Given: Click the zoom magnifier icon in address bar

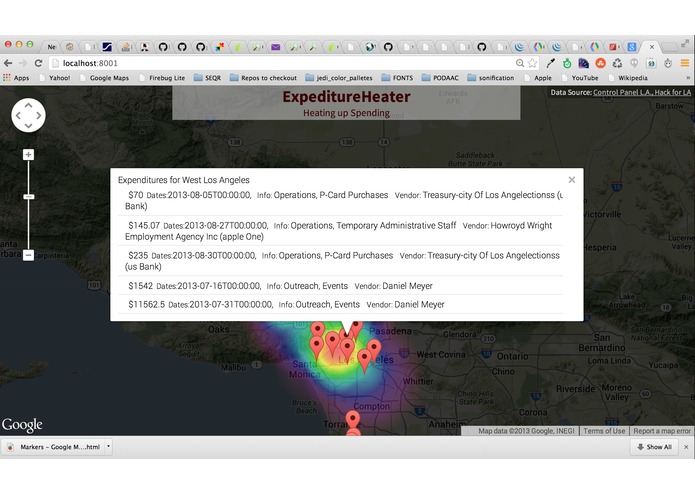Looking at the screenshot, I should (520, 63).
